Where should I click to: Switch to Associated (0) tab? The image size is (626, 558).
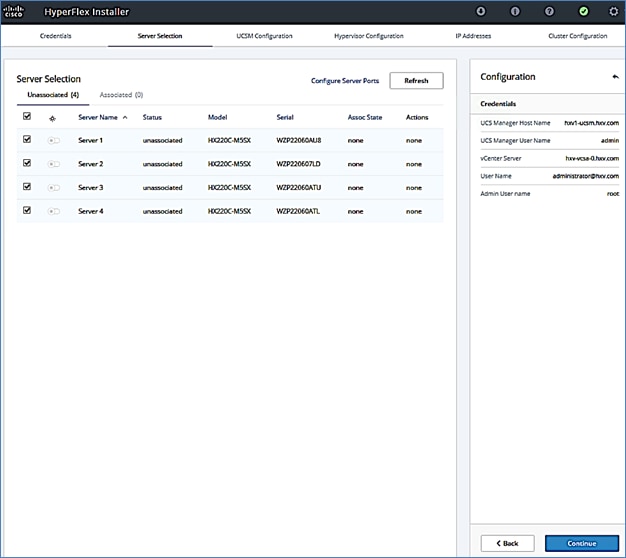121,95
